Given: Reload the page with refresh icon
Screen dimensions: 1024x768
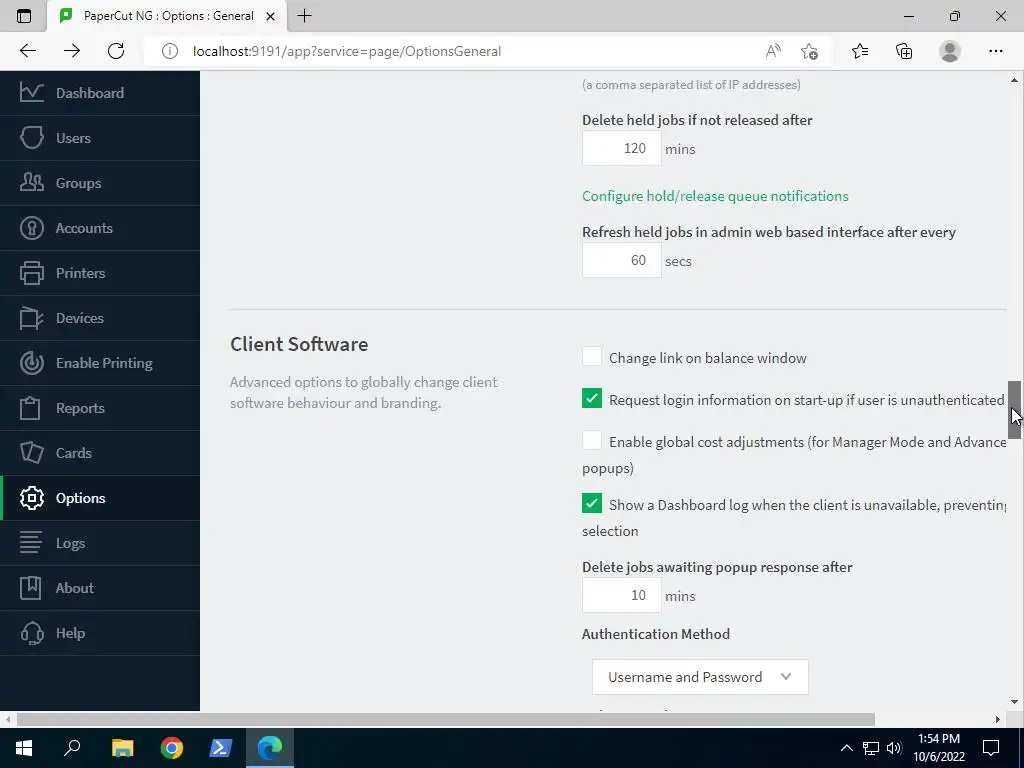Looking at the screenshot, I should point(116,51).
